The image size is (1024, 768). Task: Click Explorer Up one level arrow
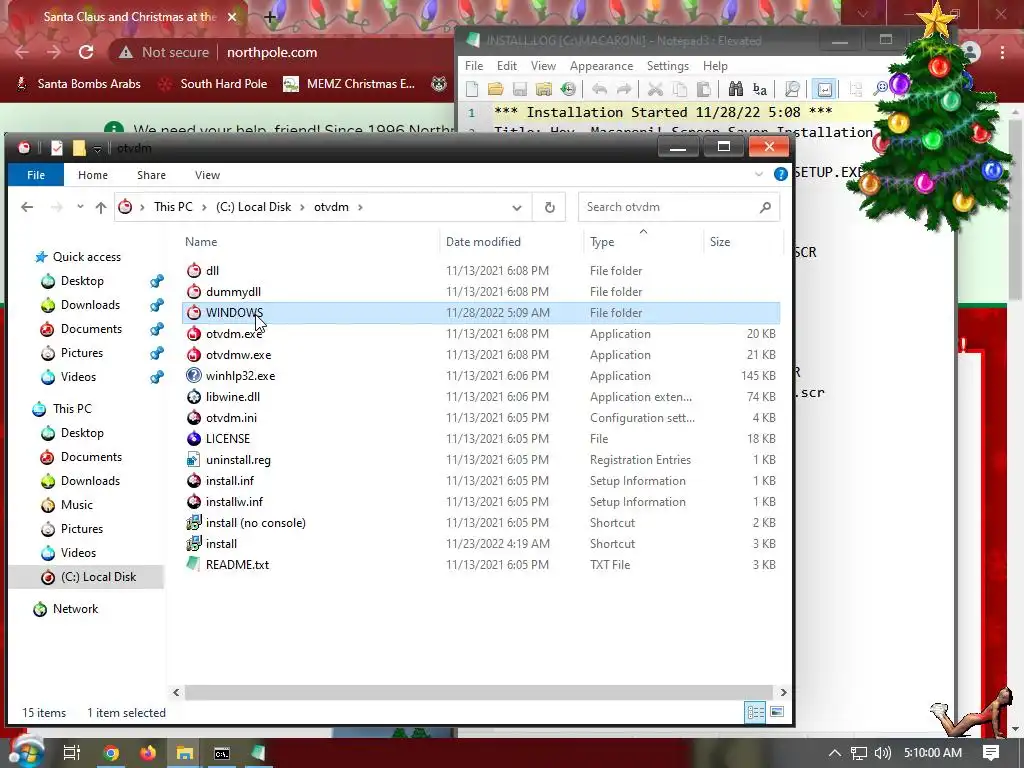pyautogui.click(x=101, y=207)
